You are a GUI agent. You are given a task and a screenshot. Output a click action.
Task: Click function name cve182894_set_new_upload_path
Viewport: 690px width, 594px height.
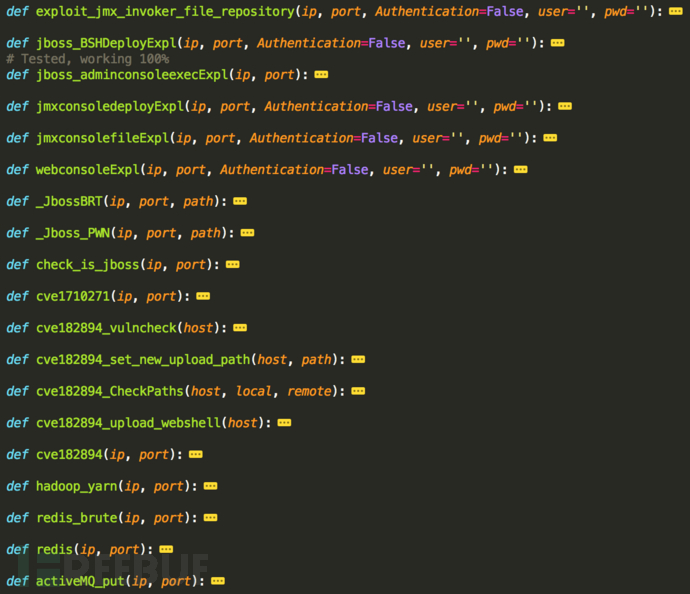tap(143, 360)
